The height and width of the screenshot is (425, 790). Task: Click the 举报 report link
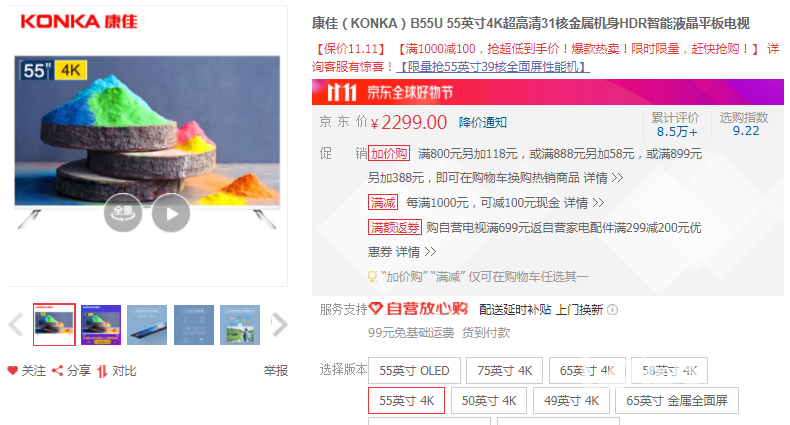point(276,371)
